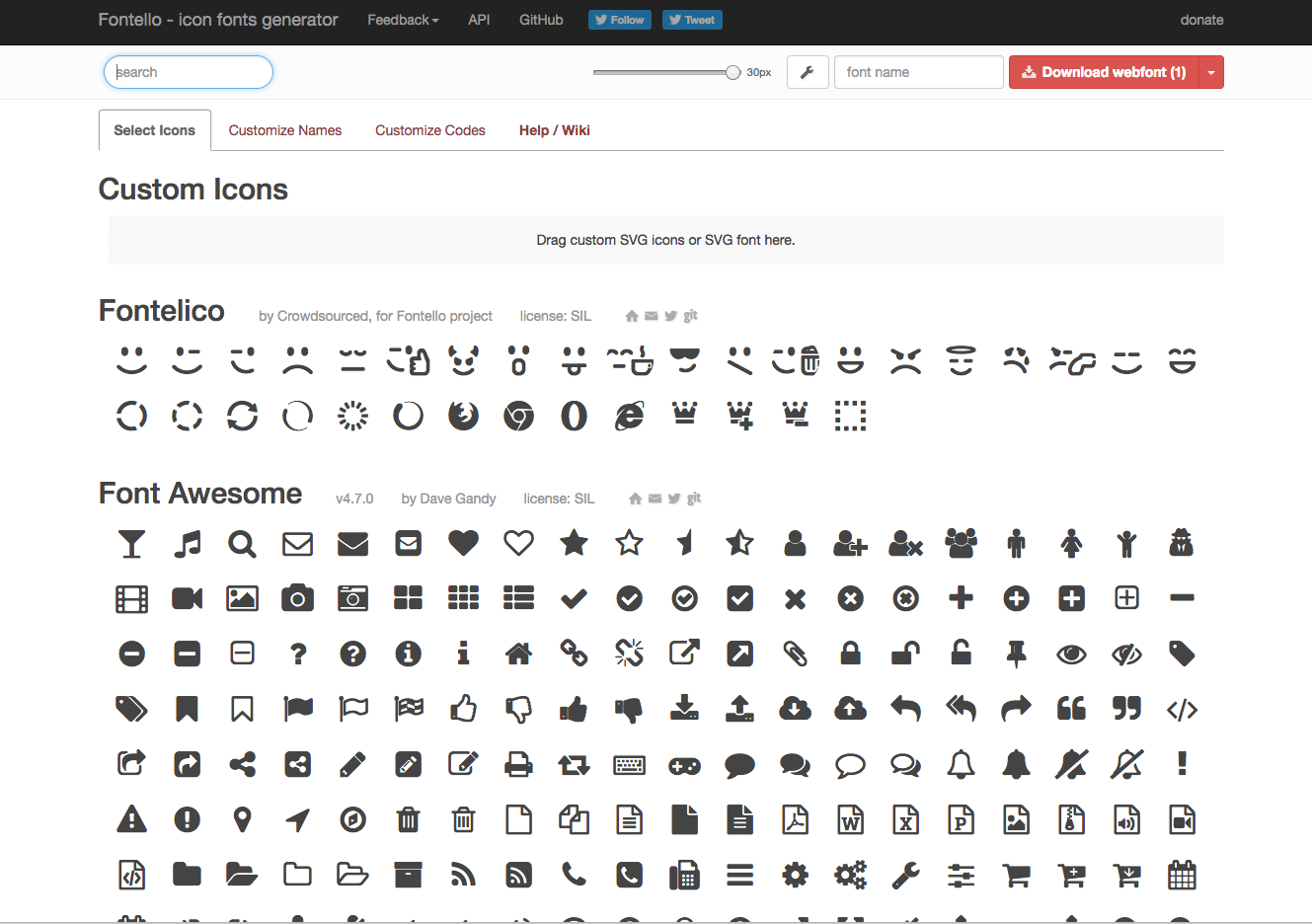
Task: Select the single gear cog icon
Action: [795, 875]
